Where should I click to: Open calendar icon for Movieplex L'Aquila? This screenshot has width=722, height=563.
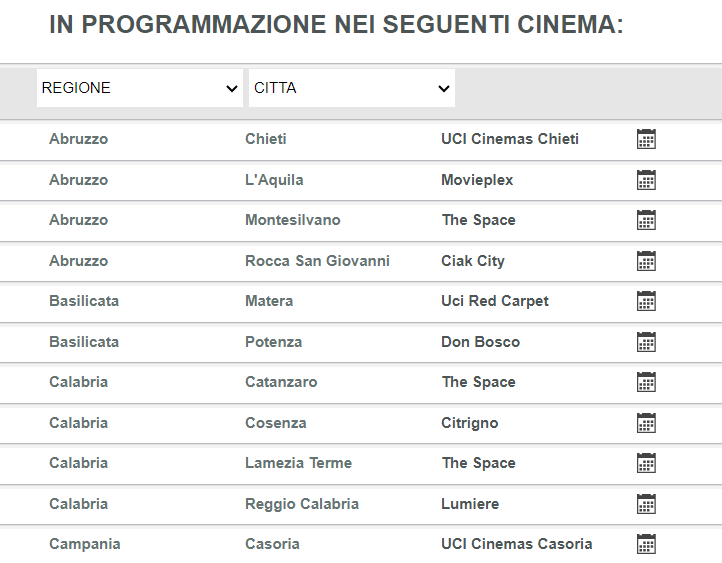[646, 180]
